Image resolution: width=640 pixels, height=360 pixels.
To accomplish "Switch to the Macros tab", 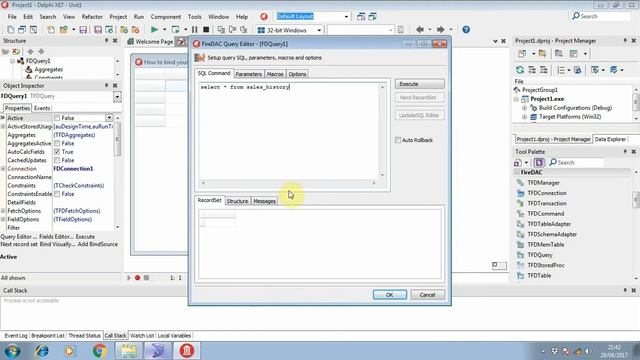I will [x=275, y=74].
